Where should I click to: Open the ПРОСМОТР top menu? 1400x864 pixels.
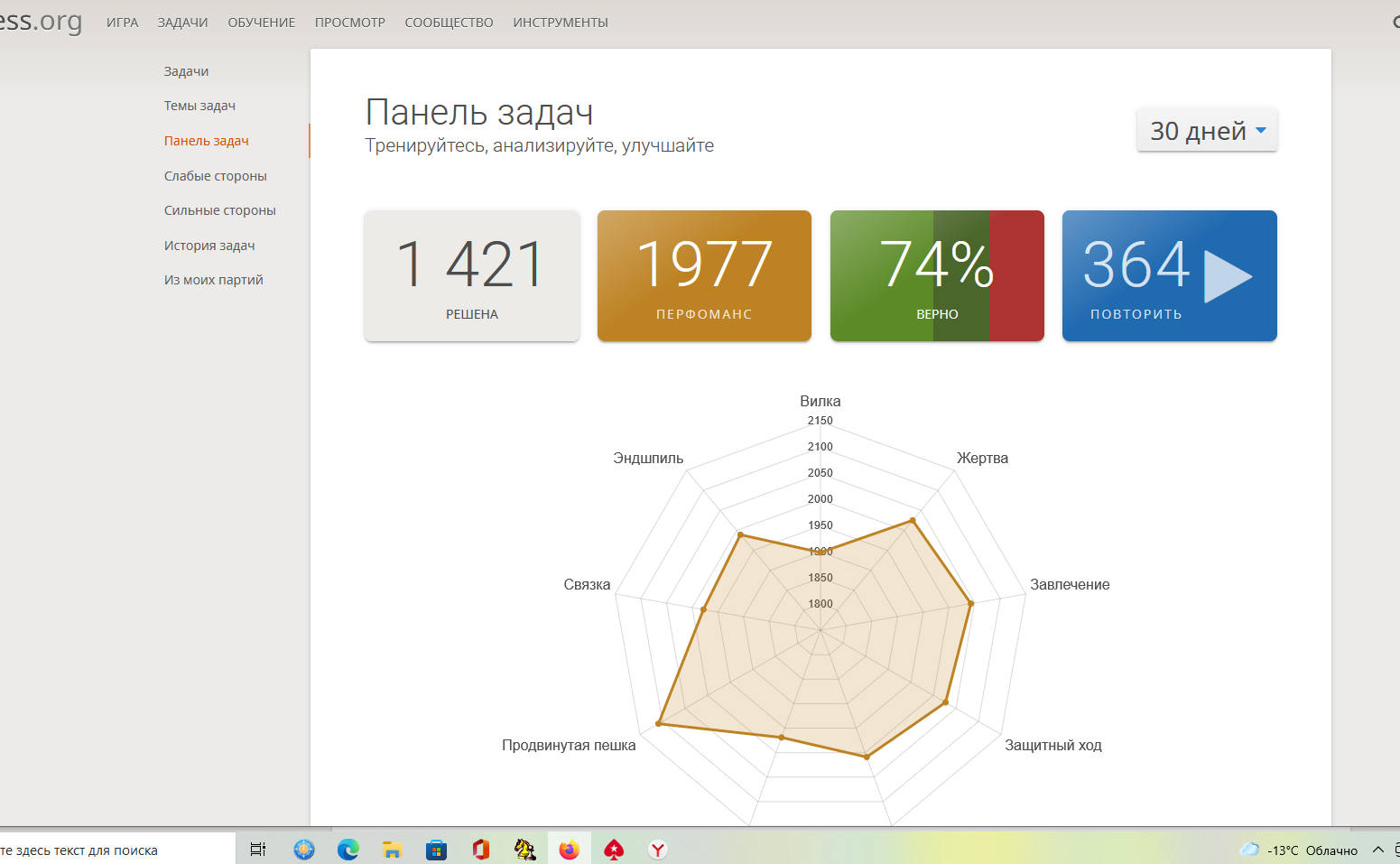pyautogui.click(x=350, y=23)
